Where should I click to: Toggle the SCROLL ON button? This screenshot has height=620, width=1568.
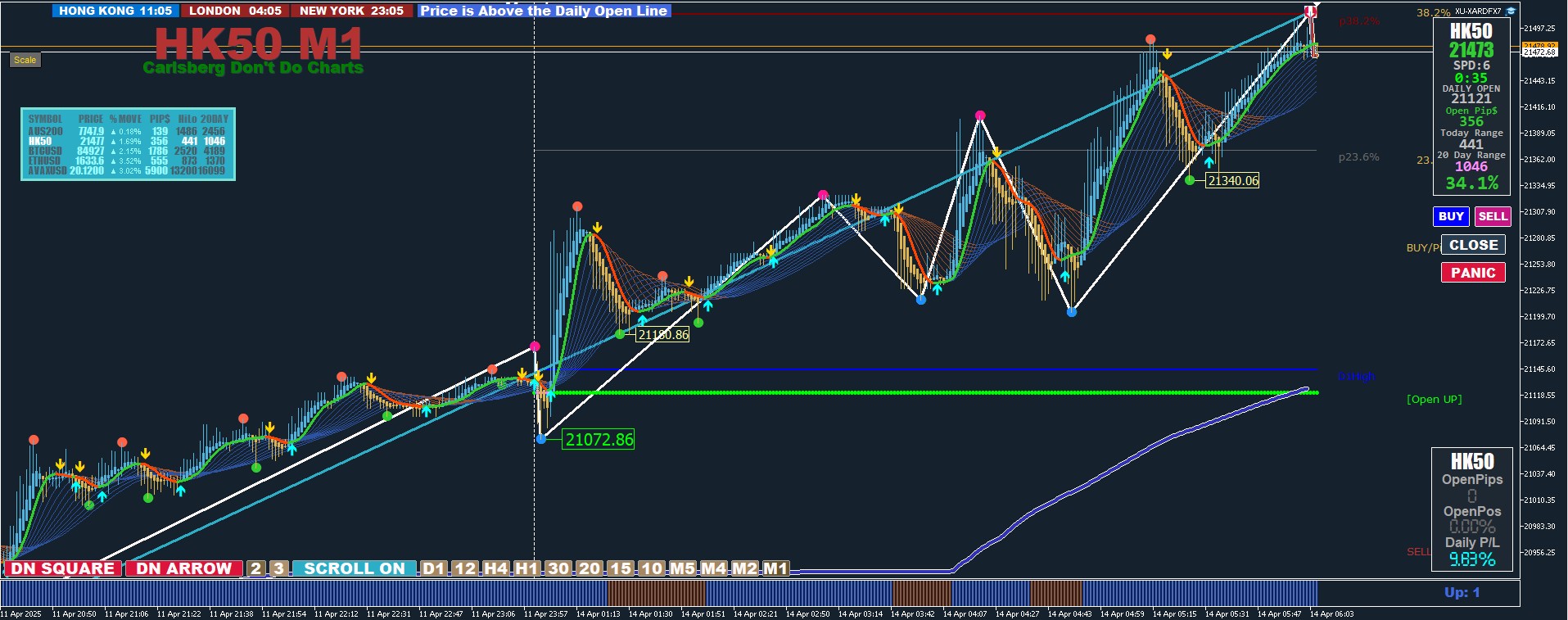click(x=354, y=568)
